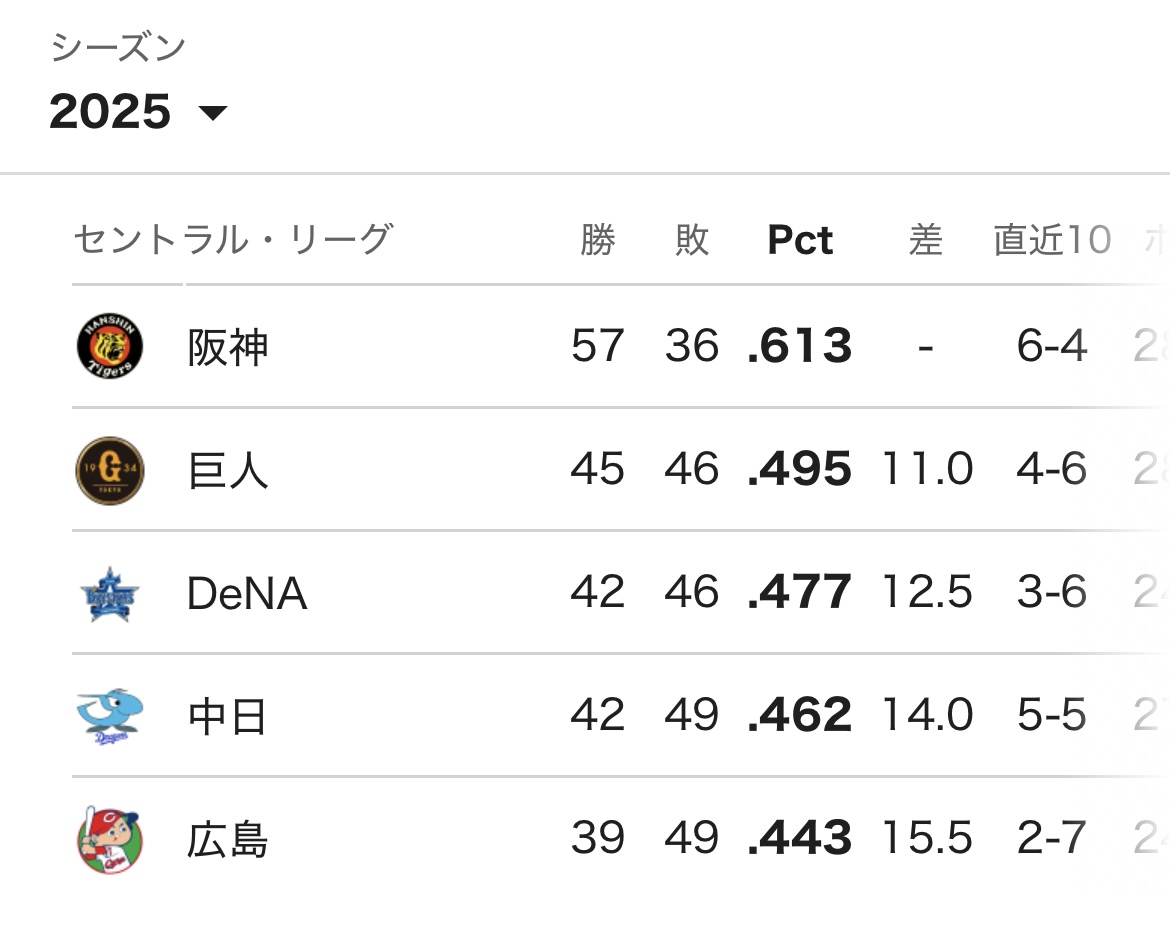This screenshot has width=1170, height=942.
Task: Click the partially hidden column header after 直近10
Action: pos(1157,240)
